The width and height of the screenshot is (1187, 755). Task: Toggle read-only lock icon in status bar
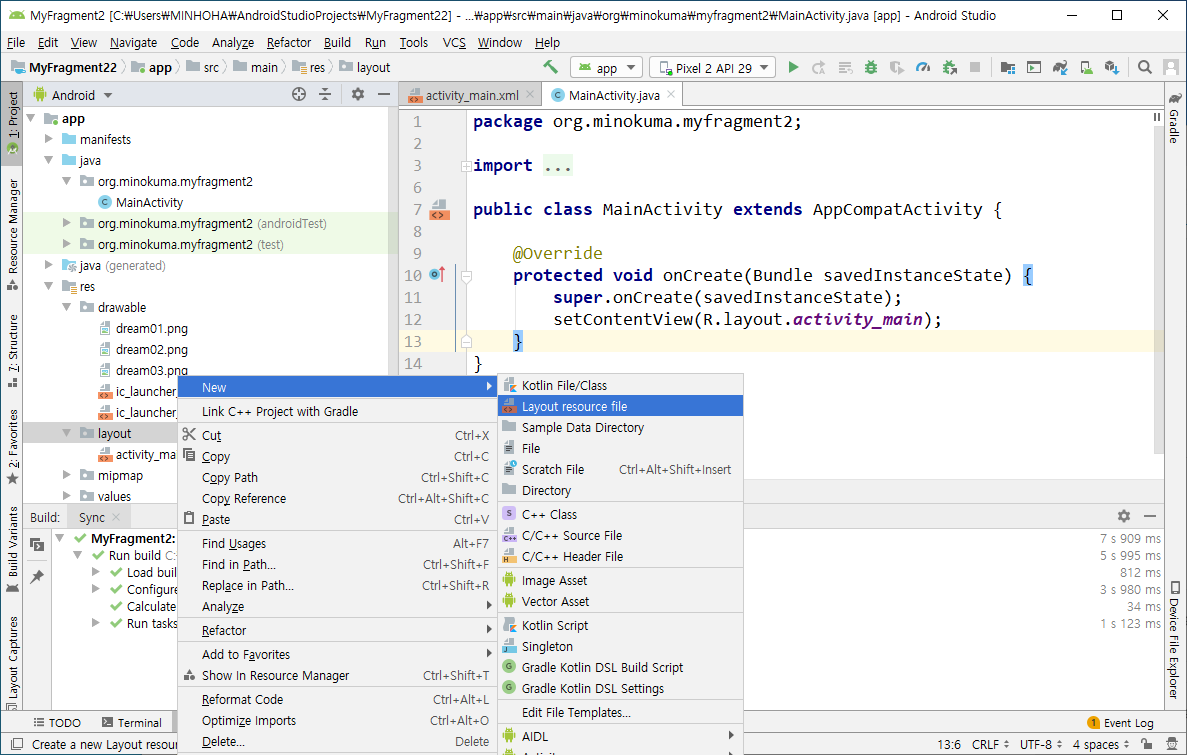click(1147, 744)
